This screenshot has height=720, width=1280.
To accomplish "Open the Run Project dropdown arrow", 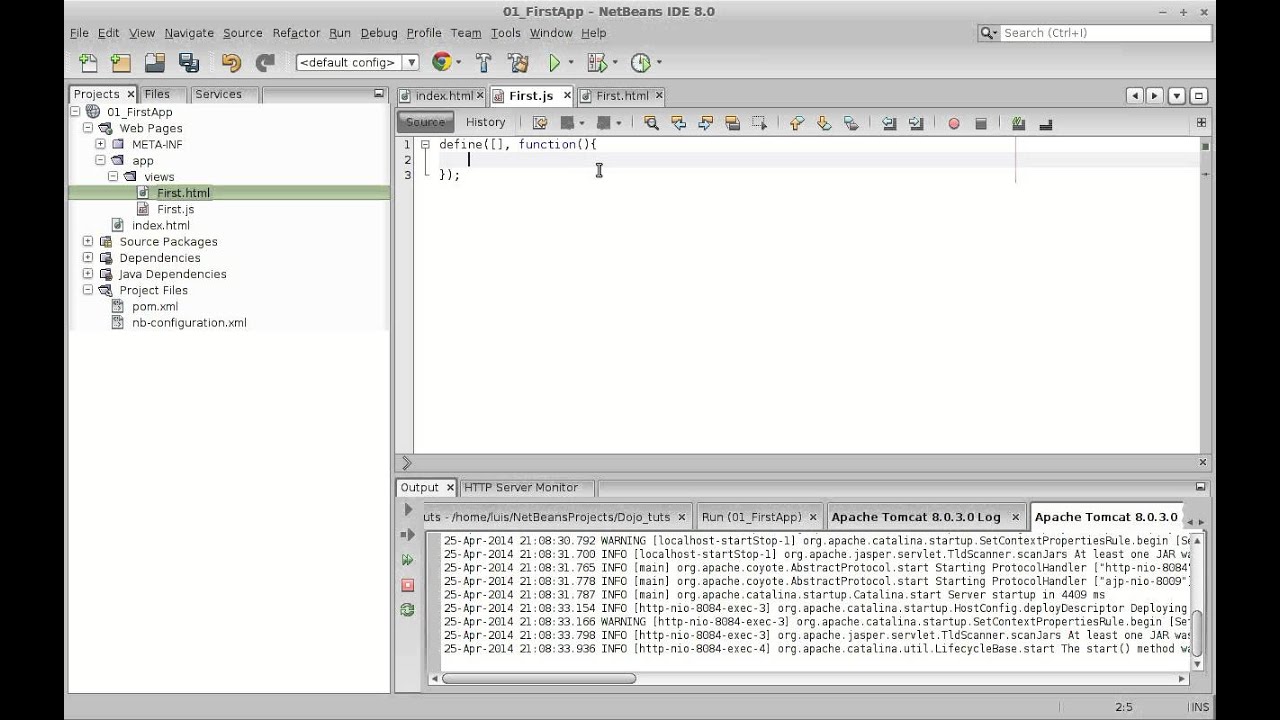I will (x=571, y=62).
